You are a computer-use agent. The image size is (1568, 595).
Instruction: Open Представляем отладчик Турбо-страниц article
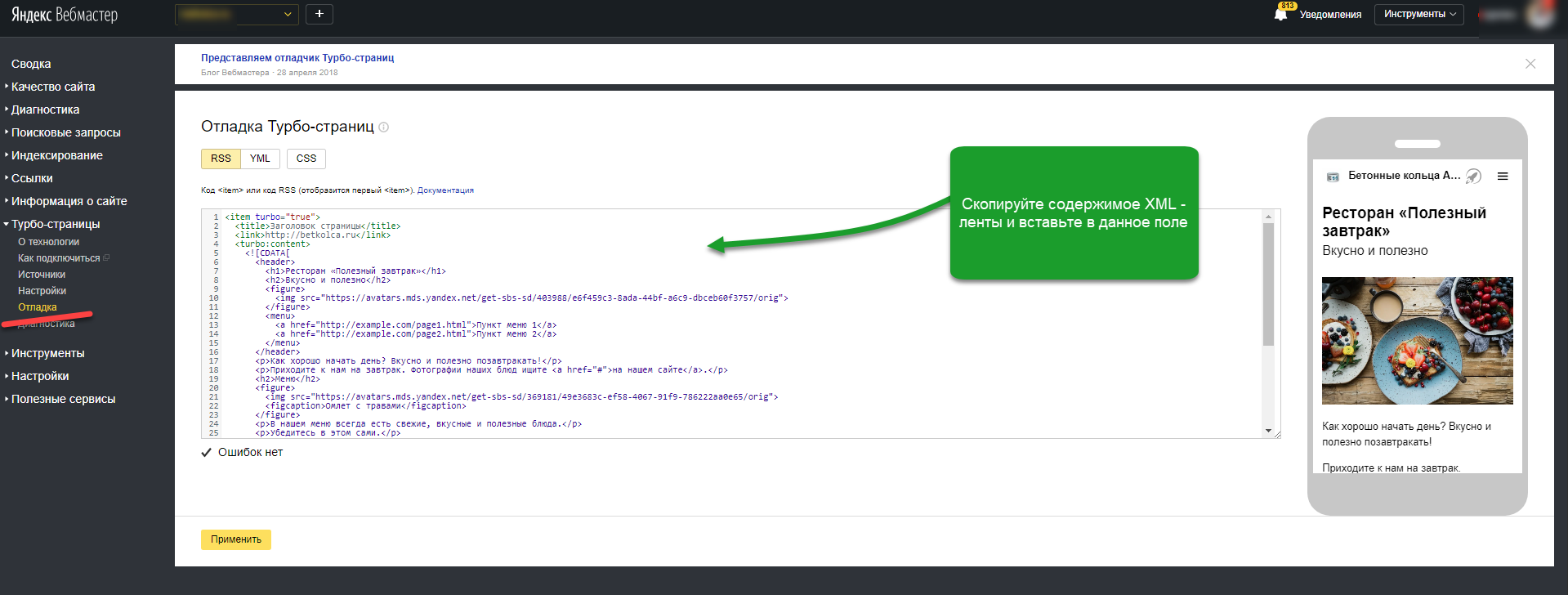297,58
